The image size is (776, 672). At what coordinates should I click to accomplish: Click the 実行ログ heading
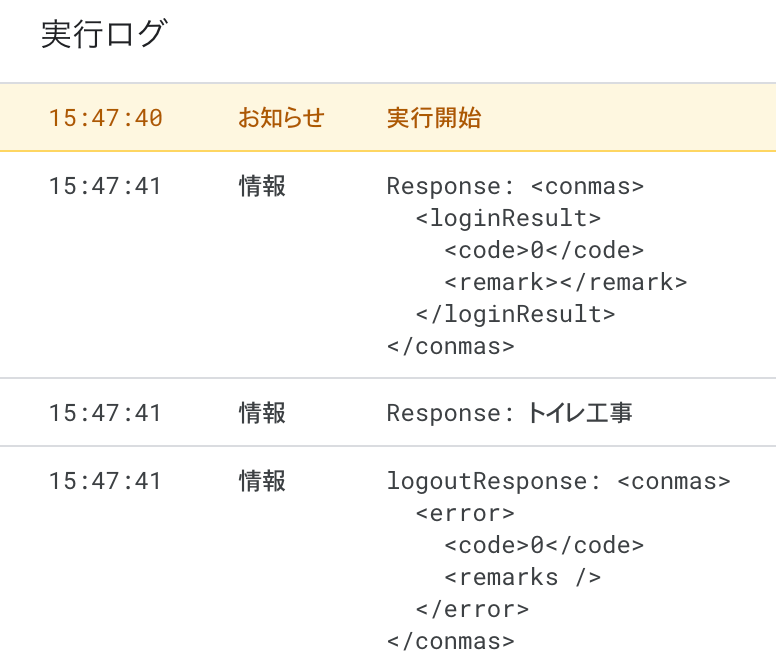(x=104, y=34)
